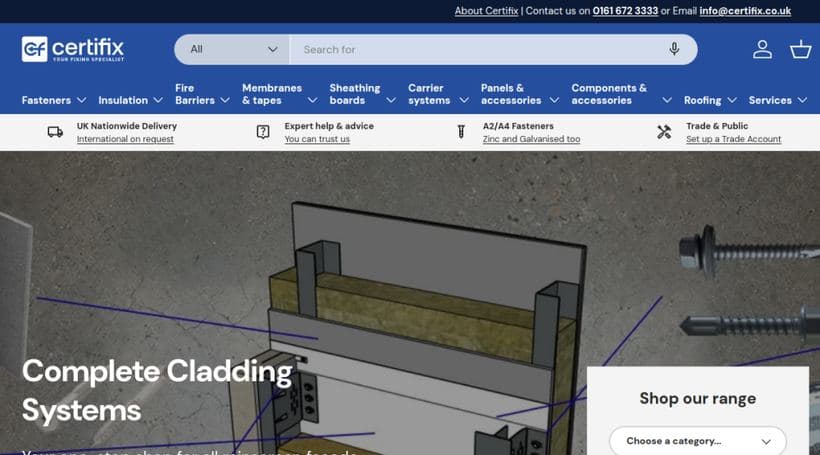The width and height of the screenshot is (820, 455).
Task: Open International on request link
Action: point(125,139)
